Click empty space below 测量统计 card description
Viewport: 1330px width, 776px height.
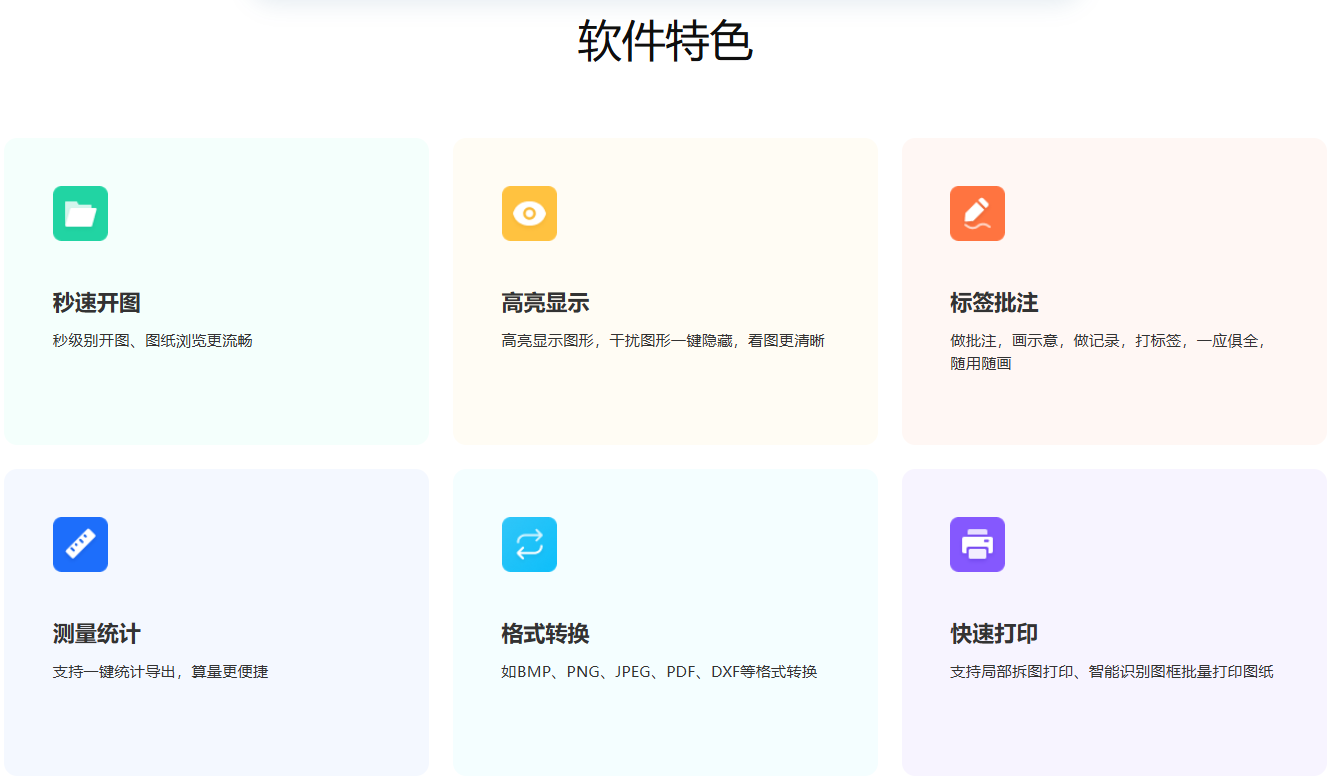tap(216, 730)
